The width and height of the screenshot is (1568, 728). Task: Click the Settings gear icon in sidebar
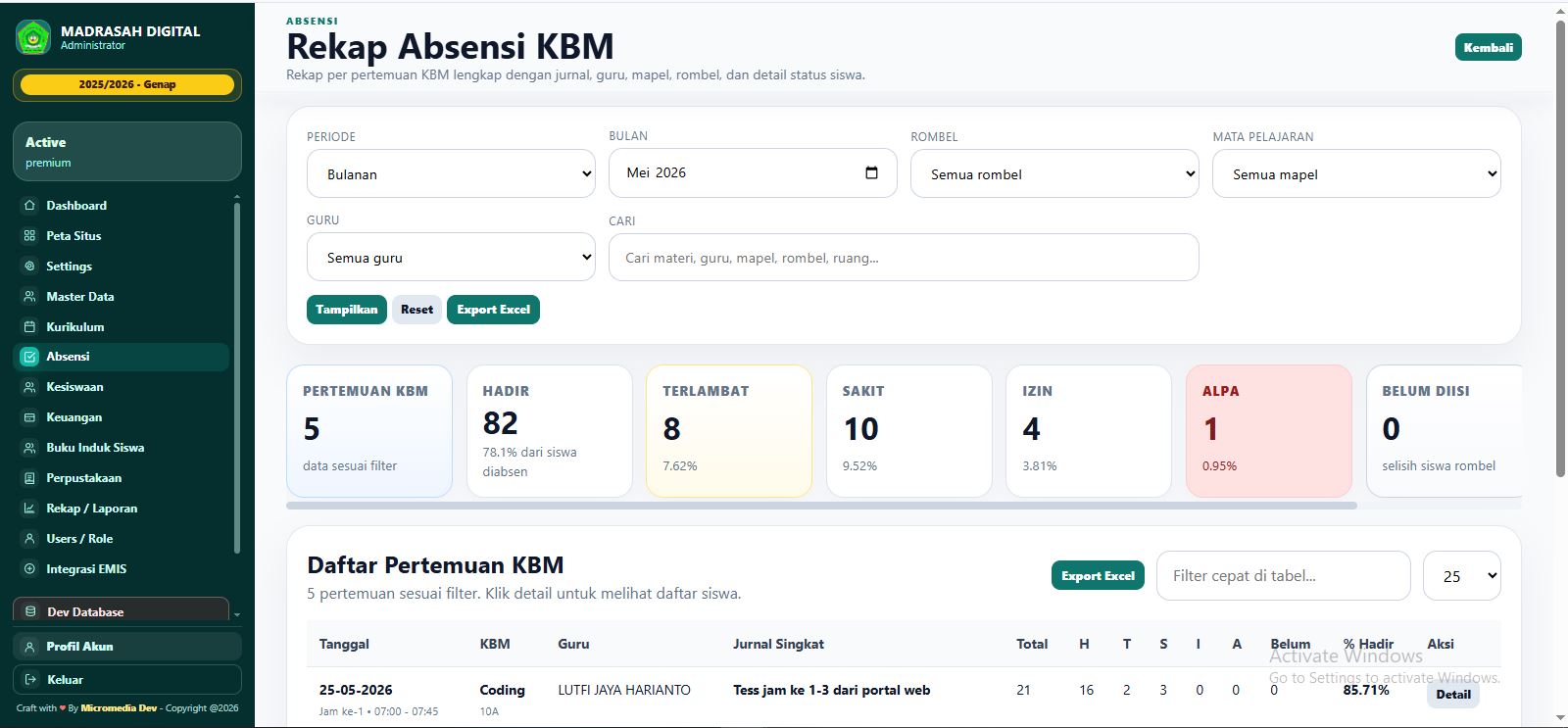click(x=29, y=267)
